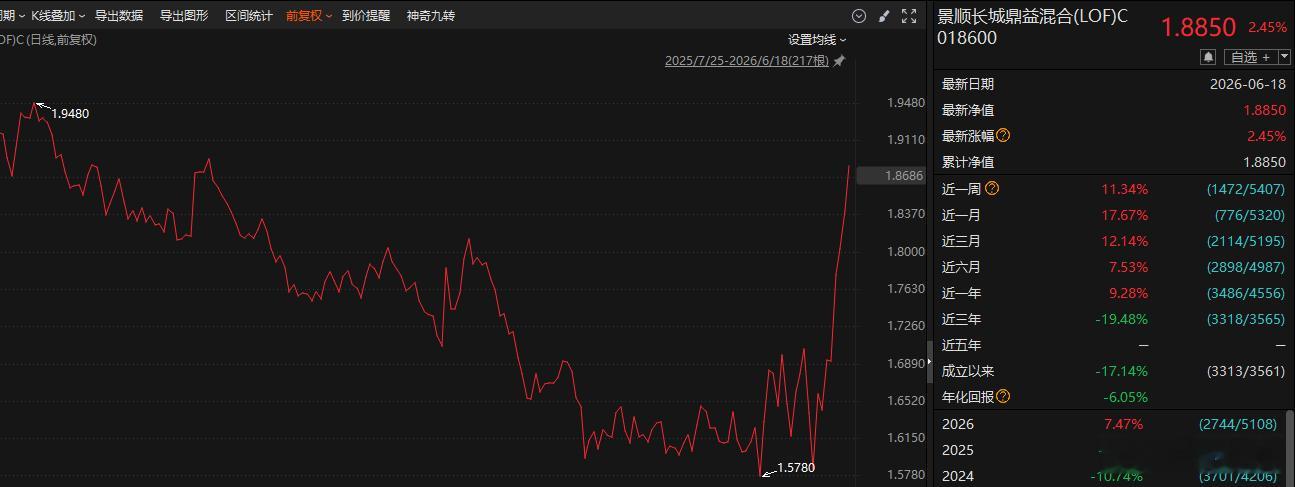1295x487 pixels.
Task: Click the 1.9110 price axis label
Action: (904, 140)
